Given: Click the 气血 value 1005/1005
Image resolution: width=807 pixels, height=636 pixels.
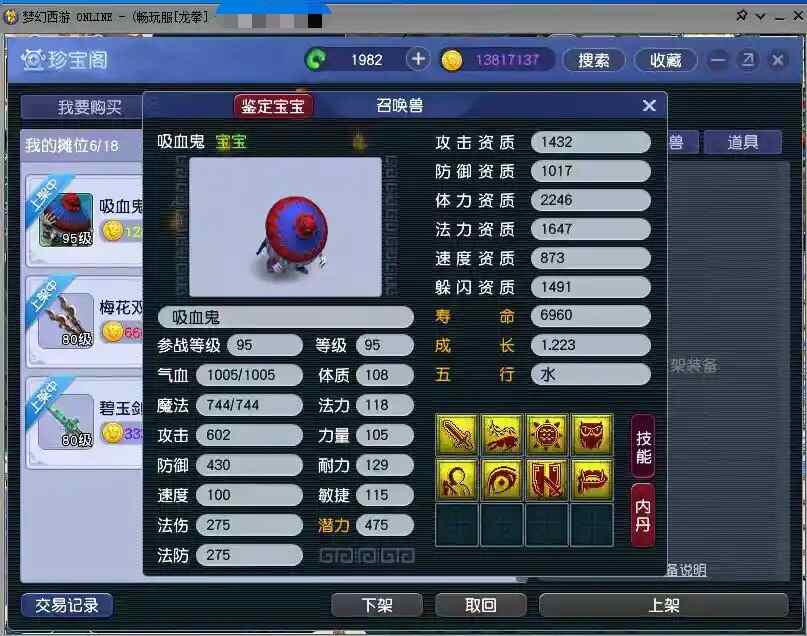Looking at the screenshot, I should (250, 375).
